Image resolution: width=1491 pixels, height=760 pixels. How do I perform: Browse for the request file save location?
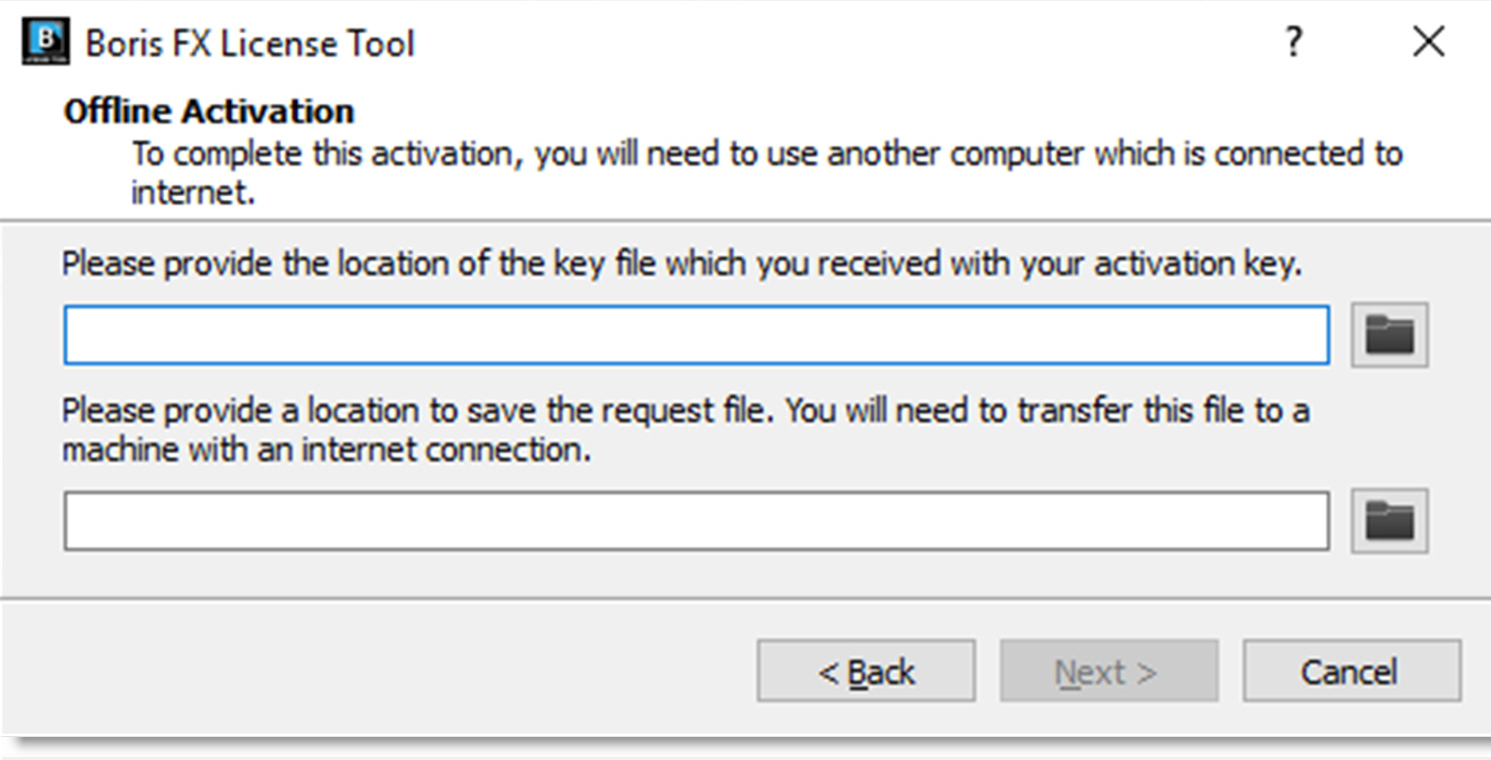point(1389,520)
